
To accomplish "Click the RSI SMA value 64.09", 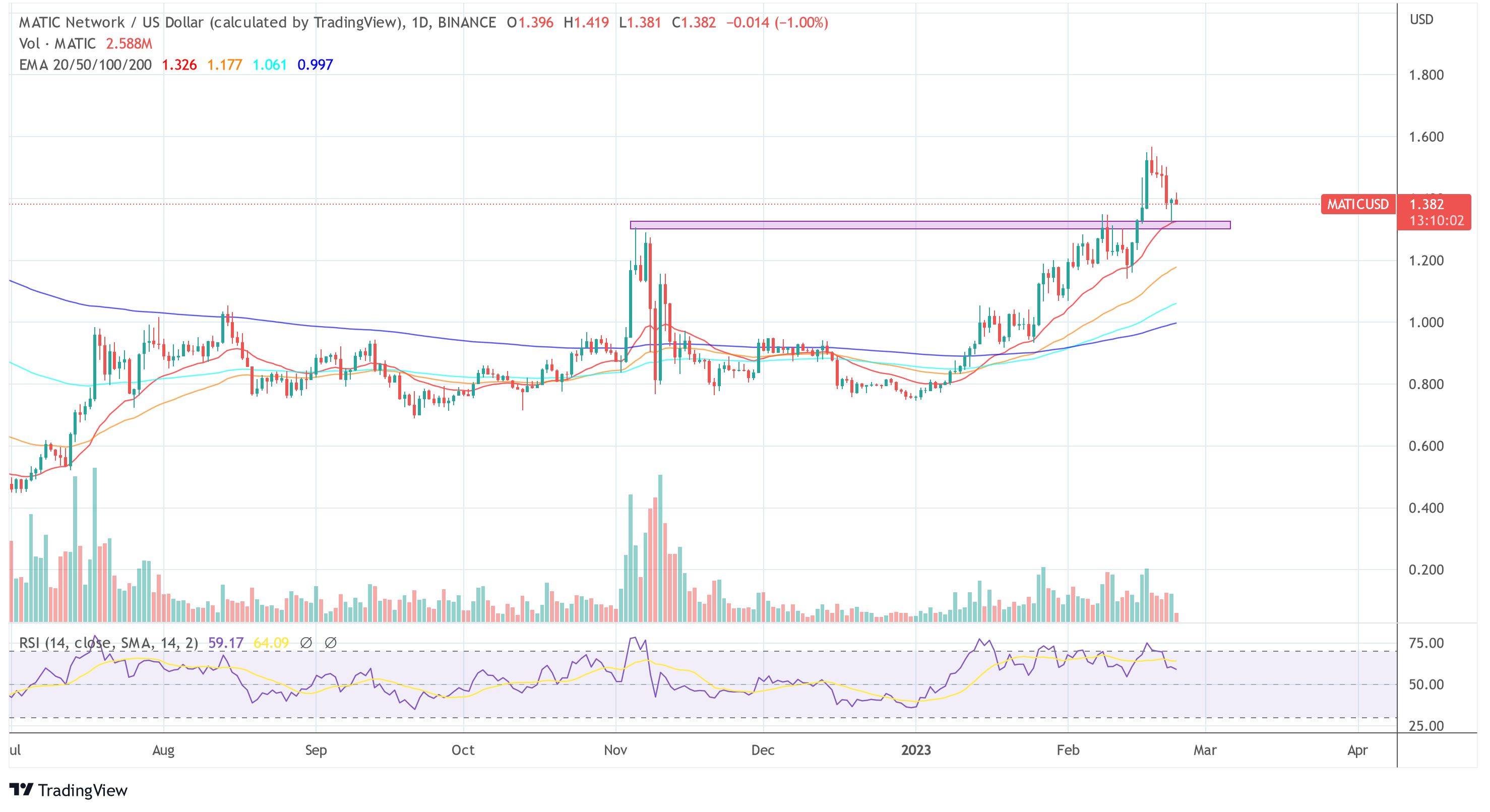I will (271, 643).
